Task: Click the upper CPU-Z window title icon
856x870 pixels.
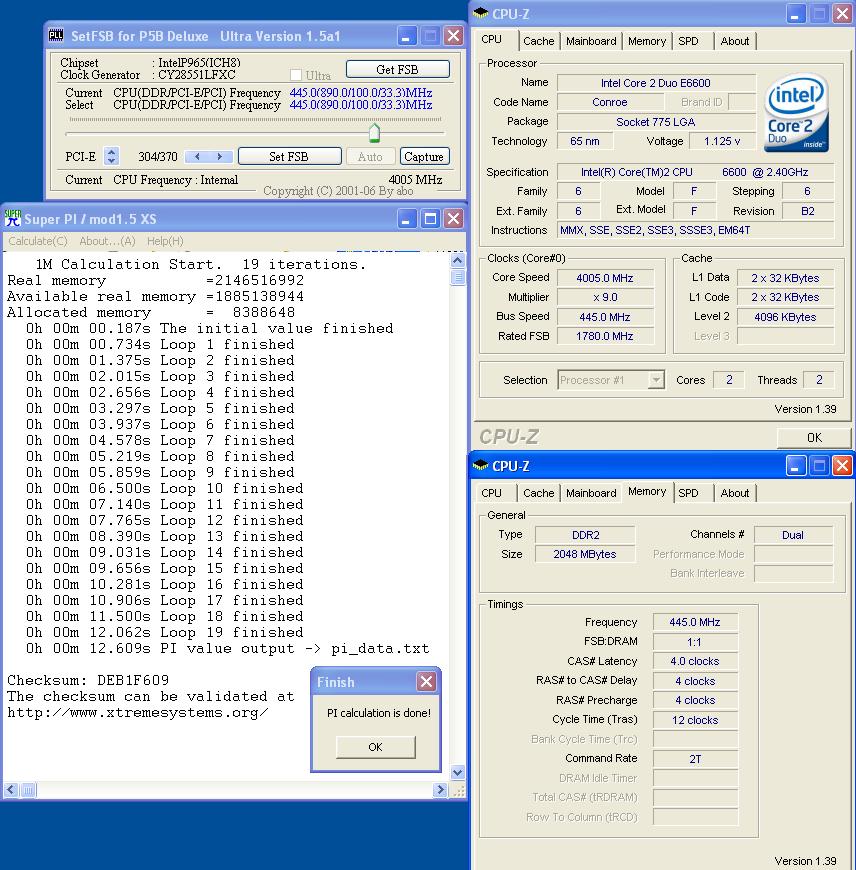Action: point(480,13)
